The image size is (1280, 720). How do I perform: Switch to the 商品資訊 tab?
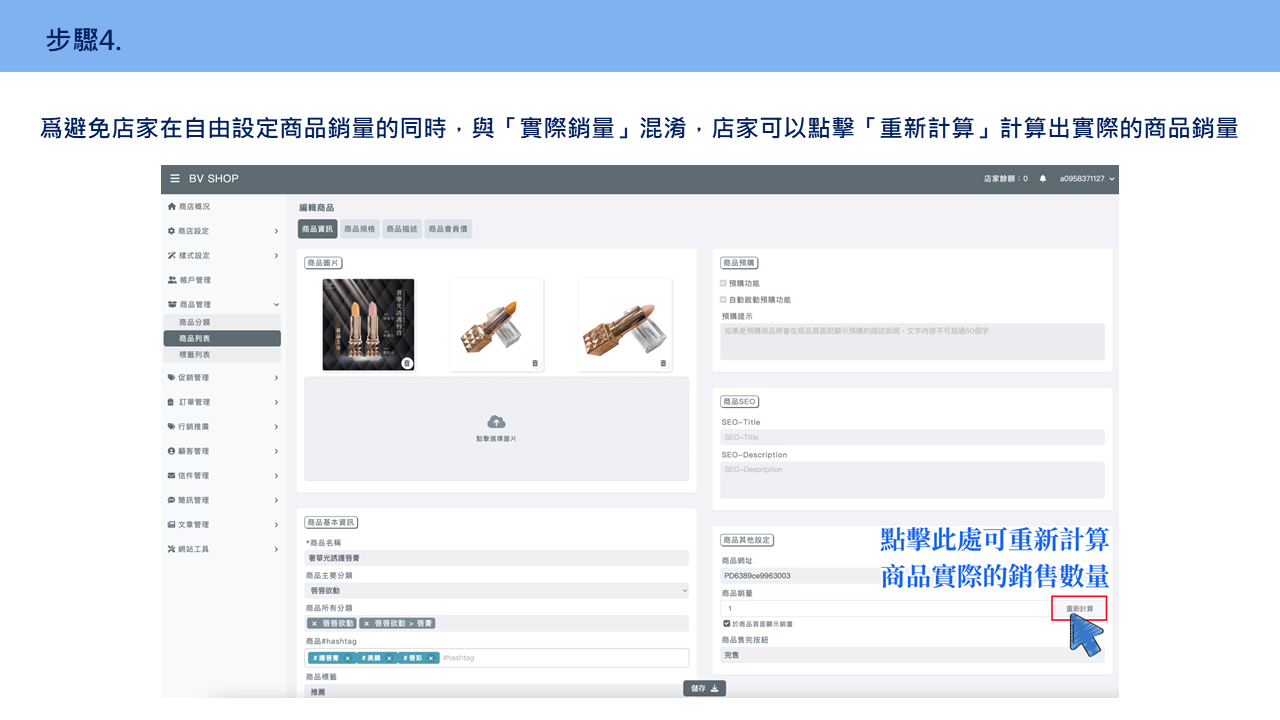(318, 229)
